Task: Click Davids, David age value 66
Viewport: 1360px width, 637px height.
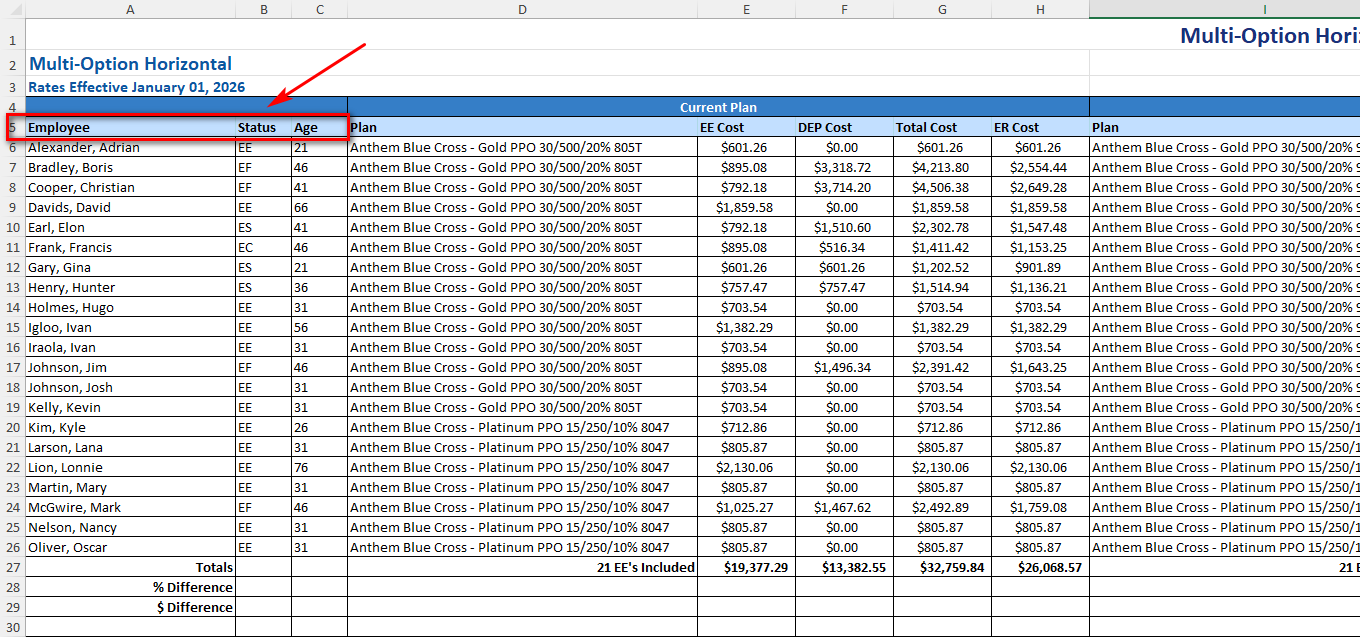Action: click(x=319, y=207)
